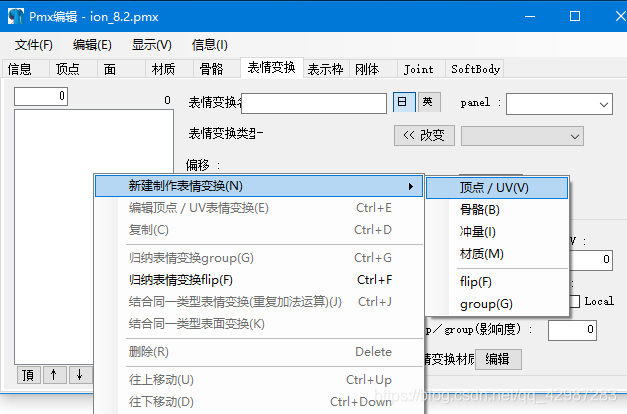
Task: Click the up arrow move button
Action: (54, 376)
